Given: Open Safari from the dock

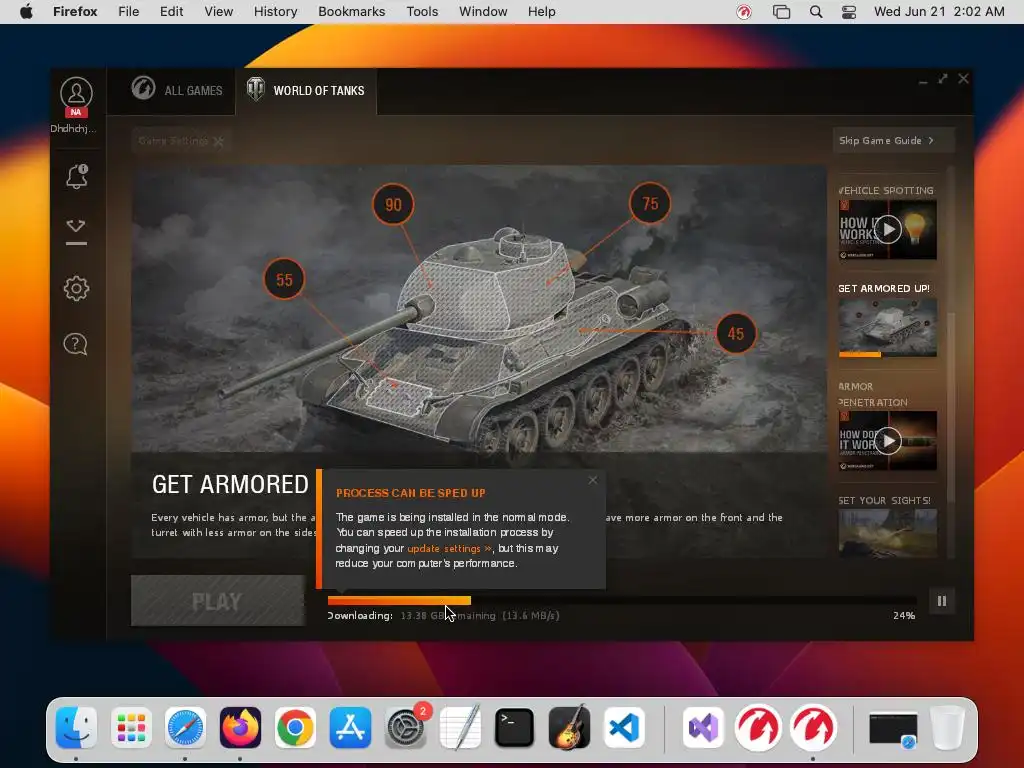Looking at the screenshot, I should (185, 728).
